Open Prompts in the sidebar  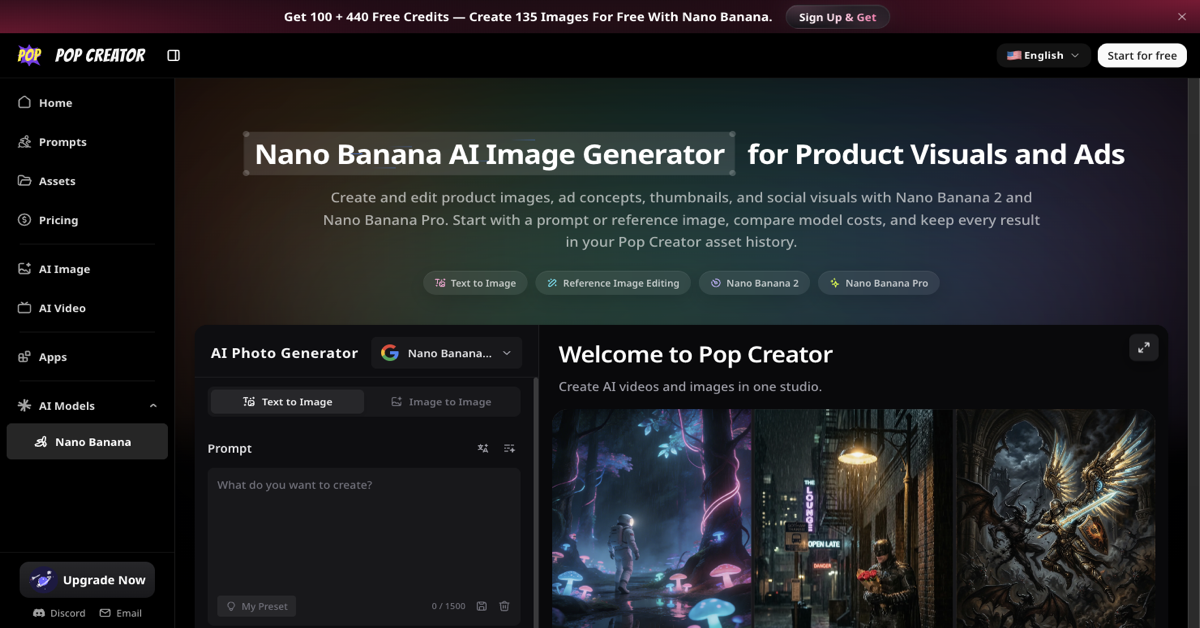coord(87,142)
